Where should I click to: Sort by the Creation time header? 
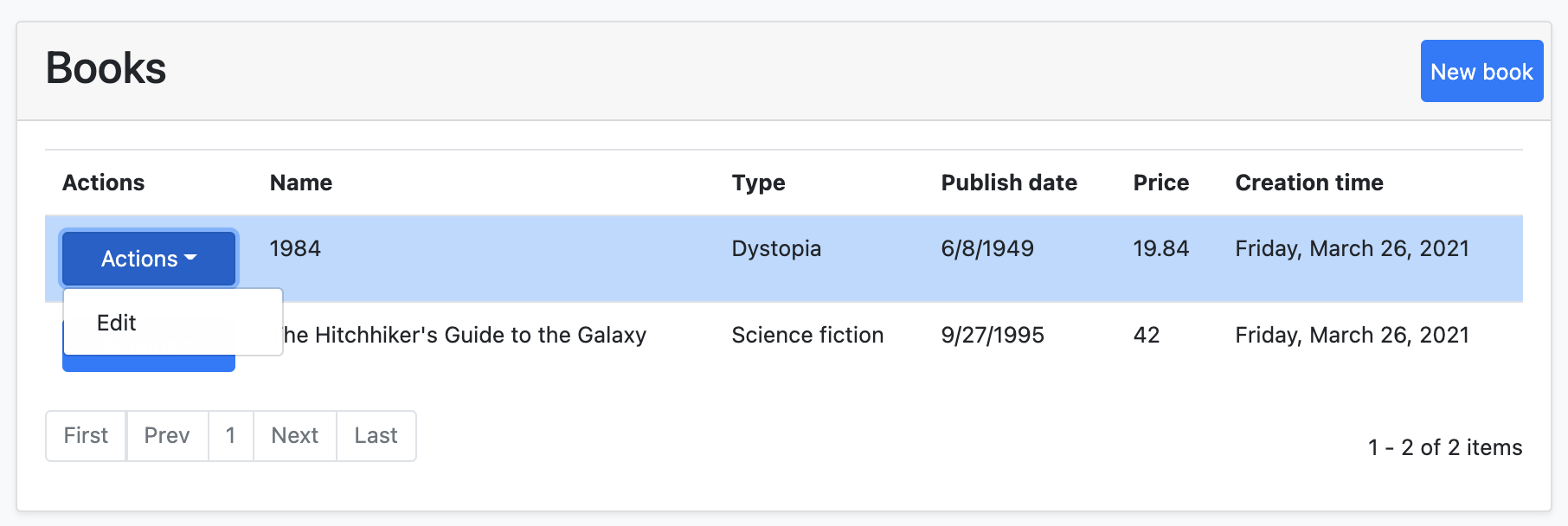pos(1308,183)
